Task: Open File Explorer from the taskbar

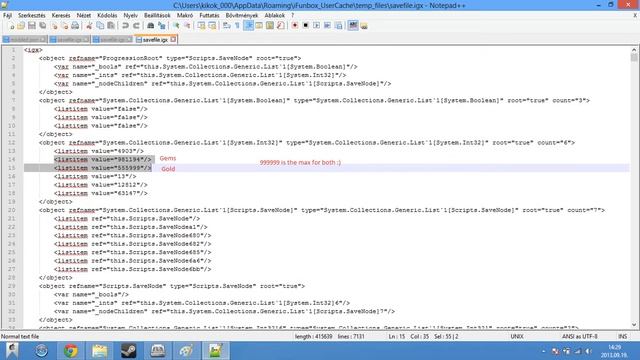Action: (100, 351)
